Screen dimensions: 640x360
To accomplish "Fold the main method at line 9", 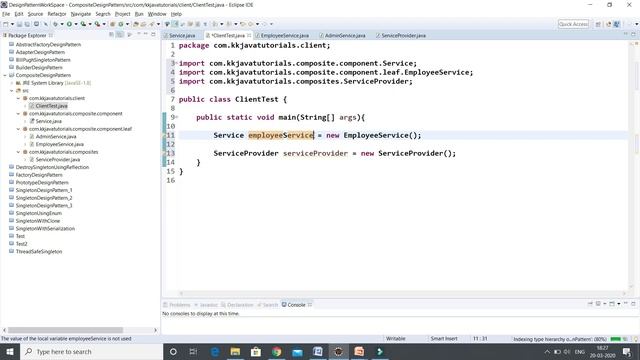I will pyautogui.click(x=177, y=117).
